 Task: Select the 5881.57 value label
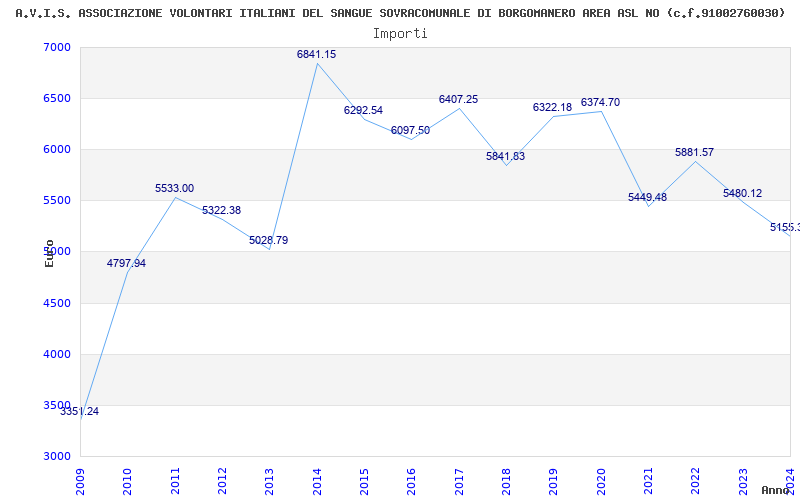tap(694, 153)
